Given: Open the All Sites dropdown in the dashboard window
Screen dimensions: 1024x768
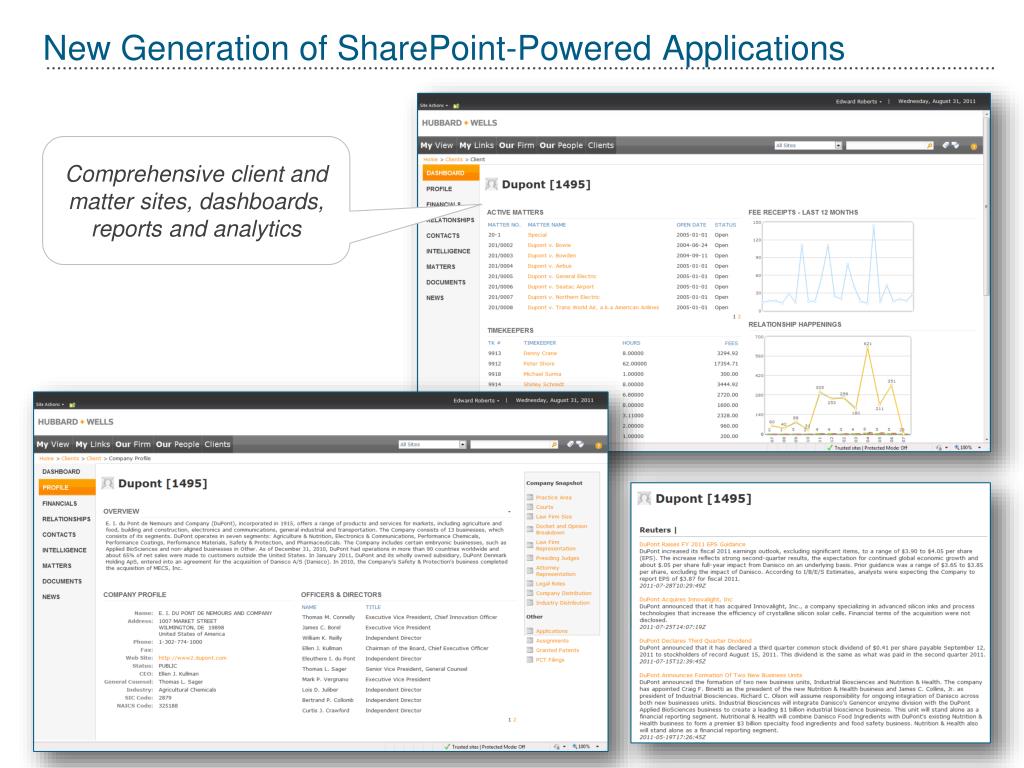Looking at the screenshot, I should click(x=838, y=146).
